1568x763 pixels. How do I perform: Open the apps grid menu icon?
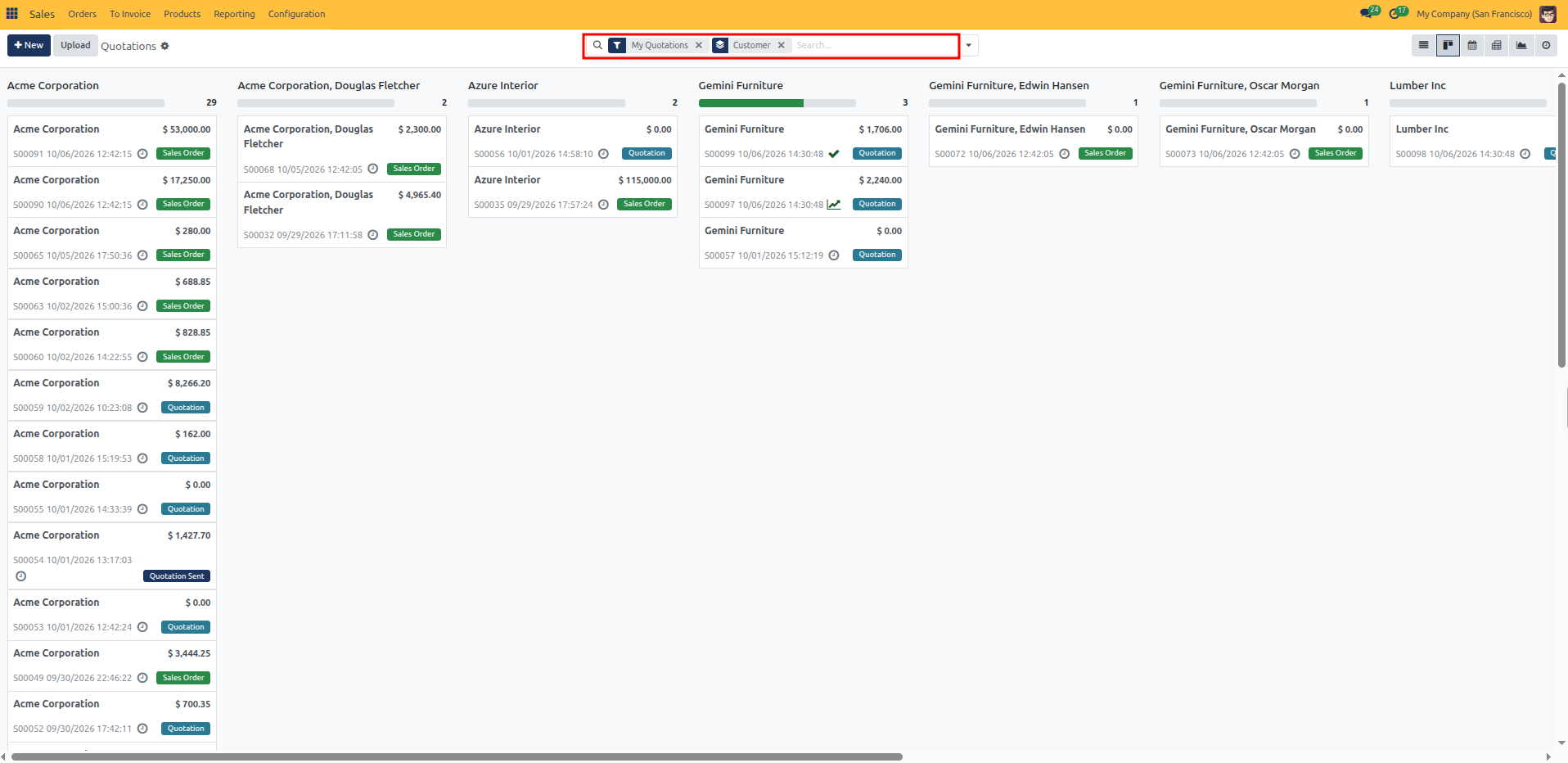(12, 13)
